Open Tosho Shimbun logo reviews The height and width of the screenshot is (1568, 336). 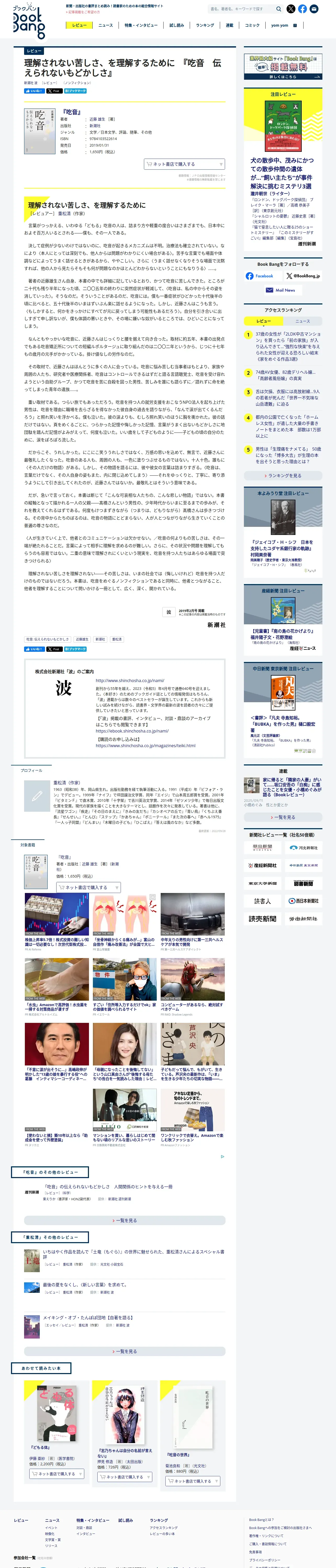pos(304,883)
